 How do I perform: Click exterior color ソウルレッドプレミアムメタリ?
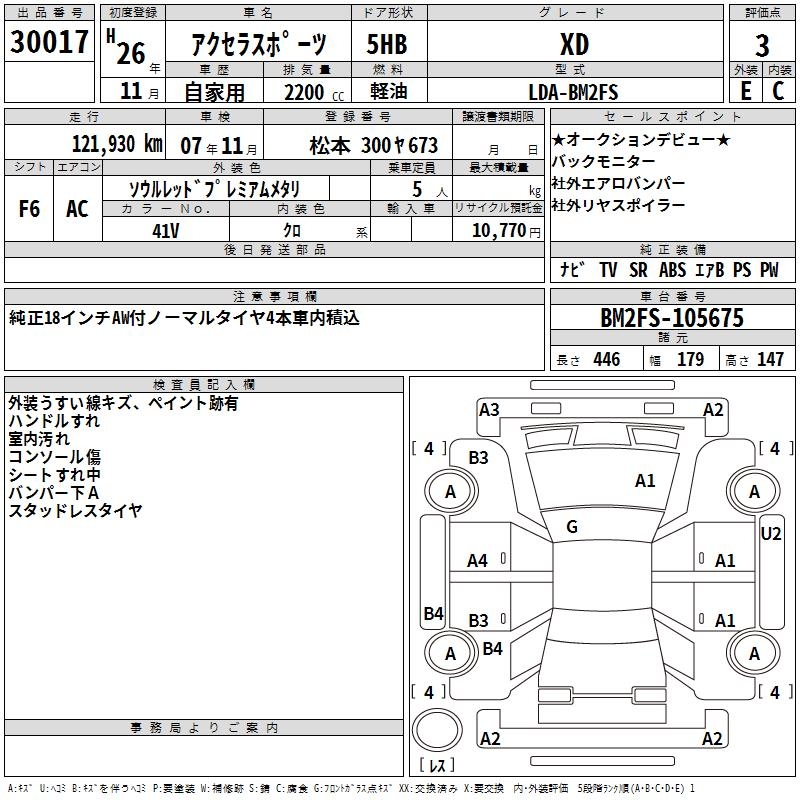pos(214,189)
